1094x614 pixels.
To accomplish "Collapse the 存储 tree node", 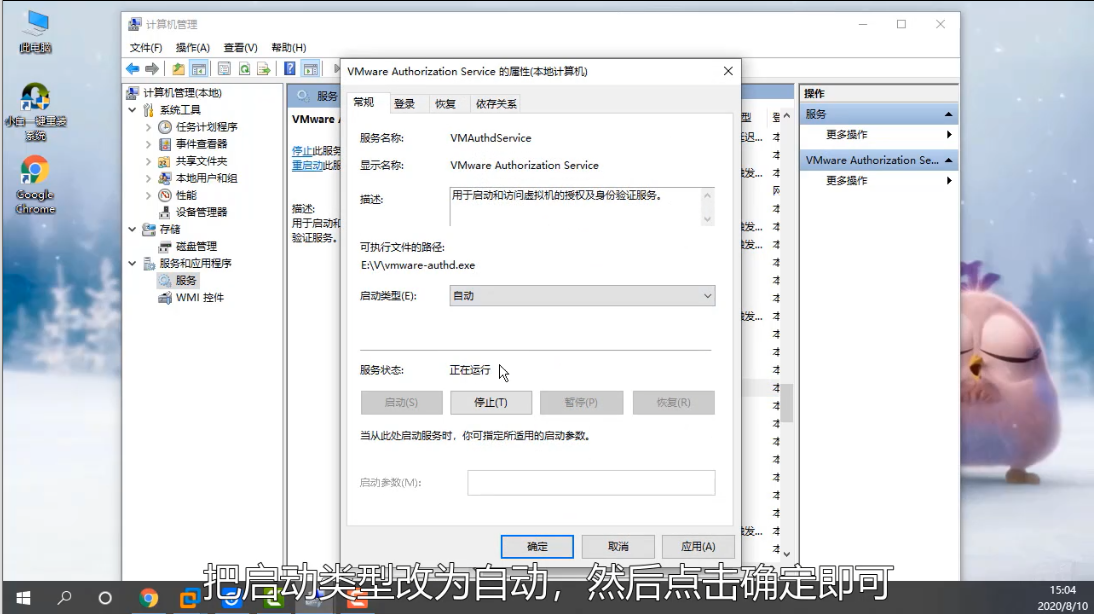I will [133, 229].
